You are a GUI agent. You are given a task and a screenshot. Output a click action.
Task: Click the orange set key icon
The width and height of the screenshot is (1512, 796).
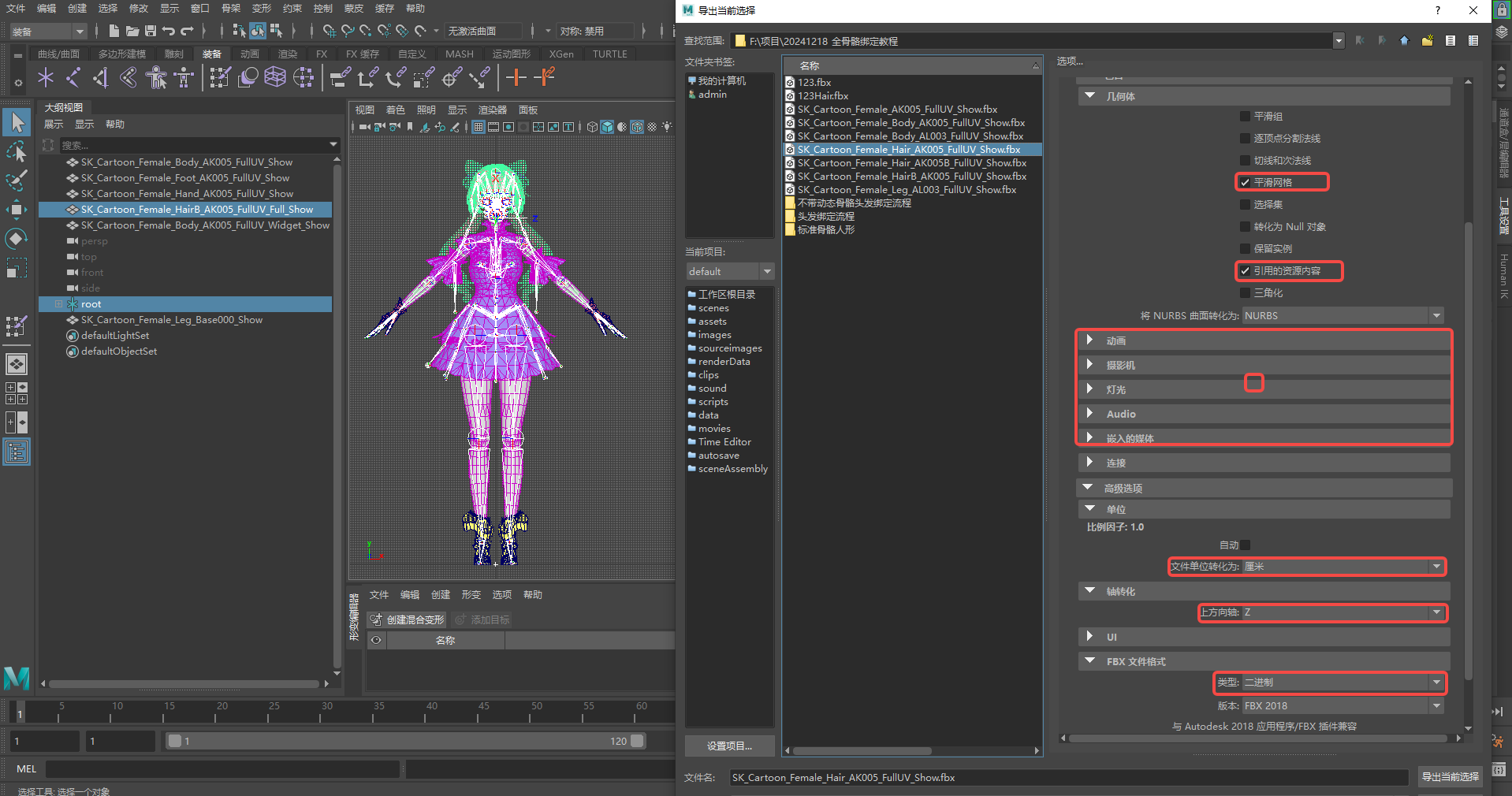516,77
